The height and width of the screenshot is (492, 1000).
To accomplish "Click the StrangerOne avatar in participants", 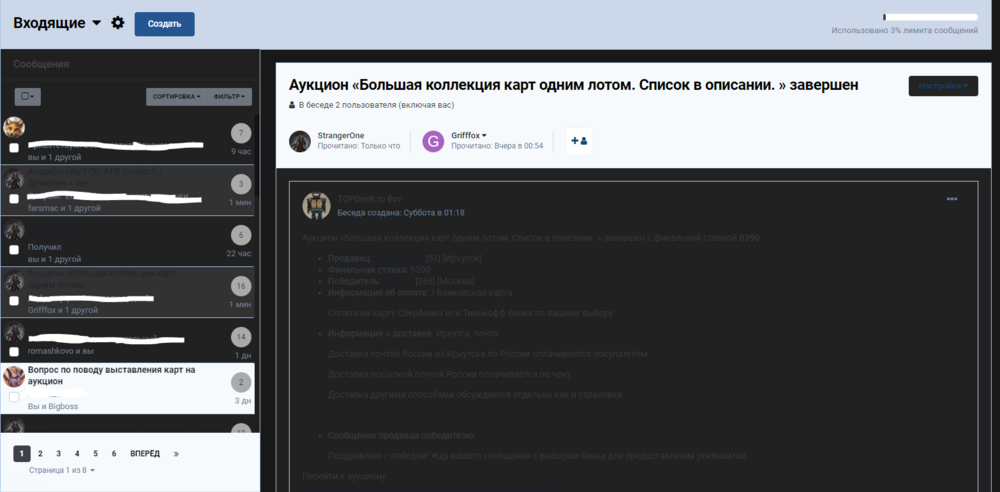I will [x=300, y=141].
